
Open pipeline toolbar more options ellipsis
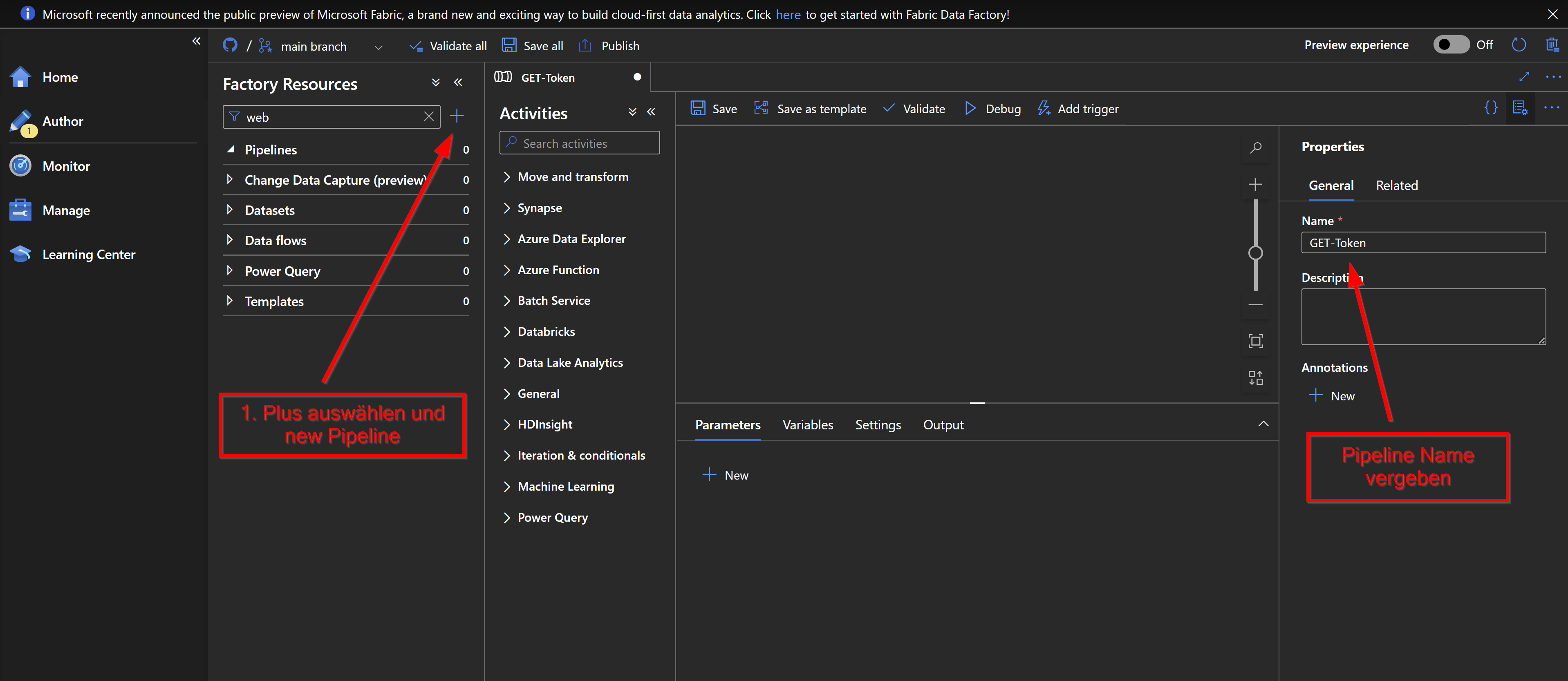1552,108
